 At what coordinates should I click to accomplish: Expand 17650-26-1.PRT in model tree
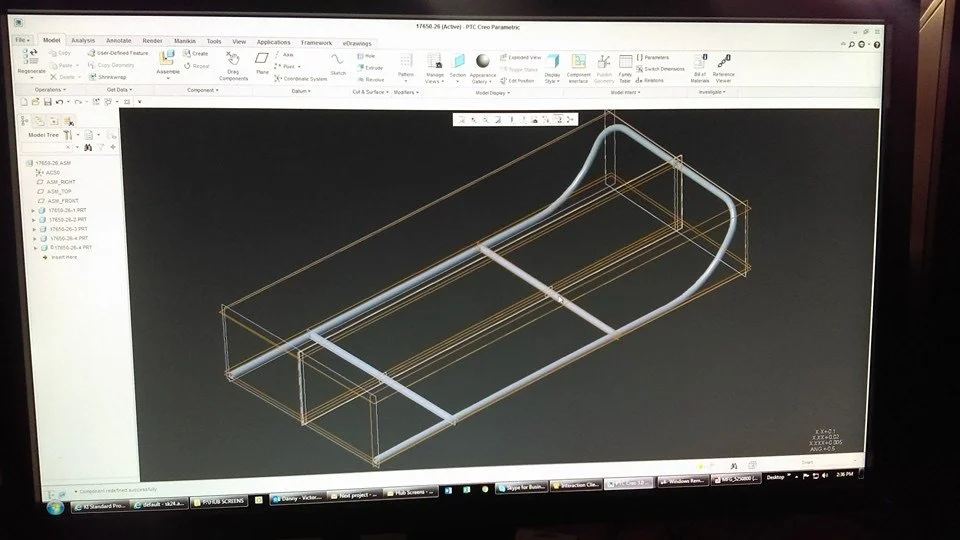[33, 211]
